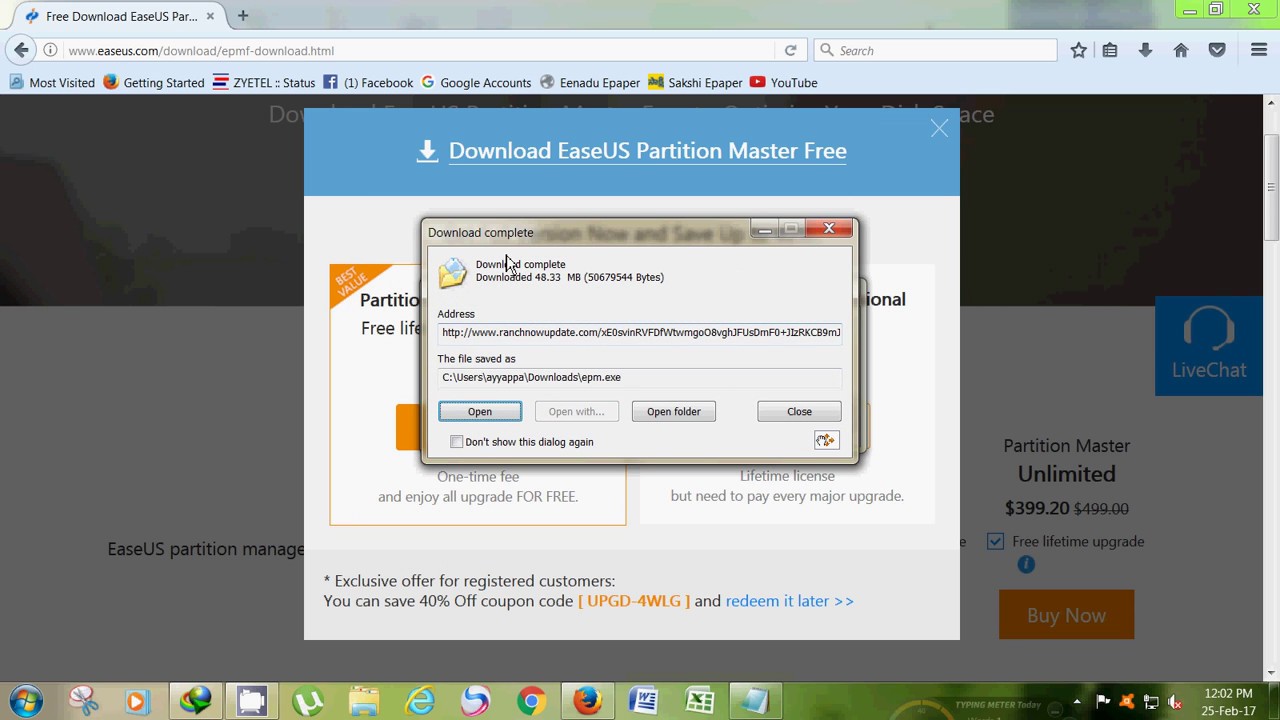Screen dimensions: 1280x720
Task: Open YouTube bookmark in bookmarks bar
Action: pyautogui.click(x=784, y=83)
